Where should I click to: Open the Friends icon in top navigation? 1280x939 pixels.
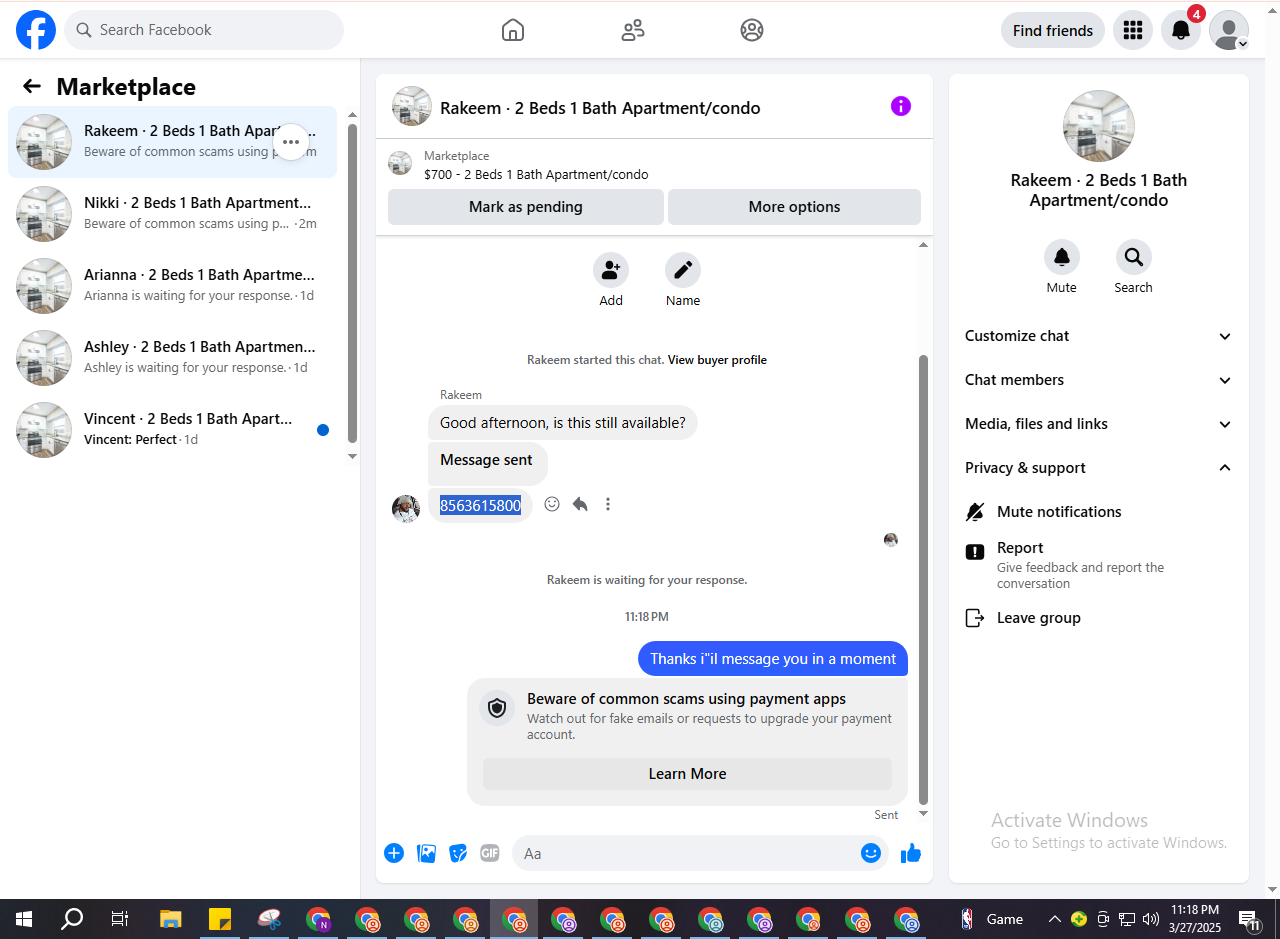tap(633, 30)
